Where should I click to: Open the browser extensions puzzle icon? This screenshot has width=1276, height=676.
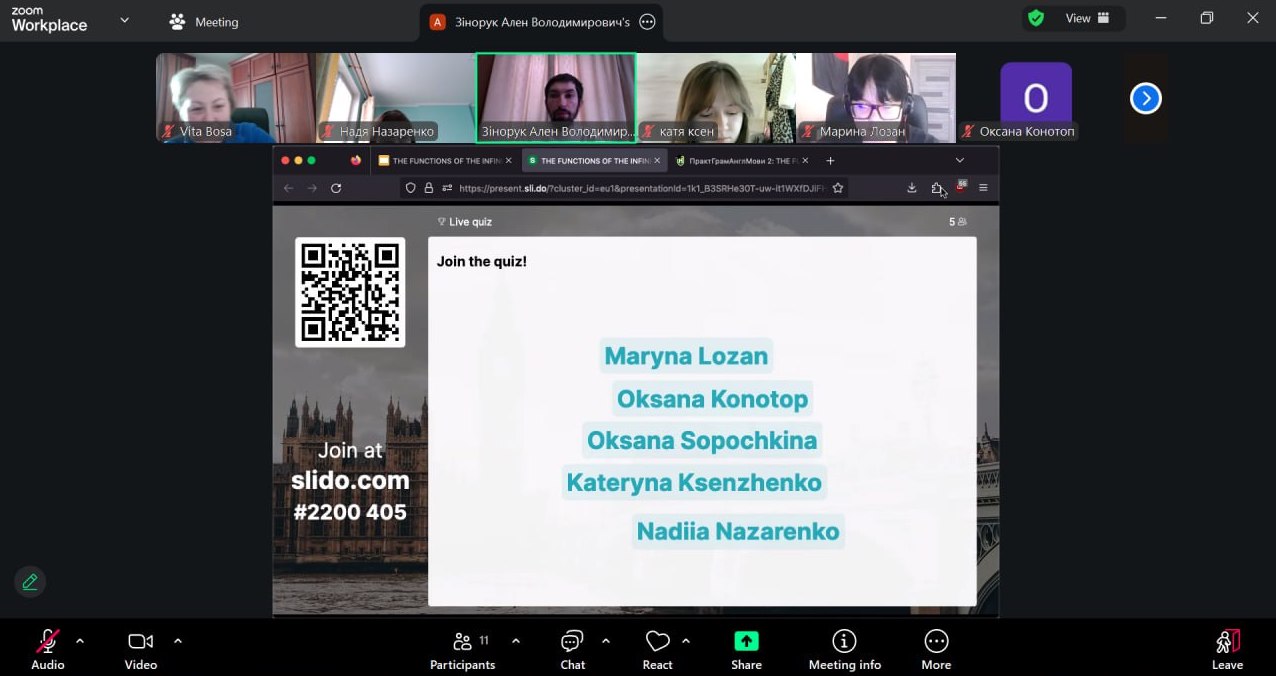coord(937,188)
